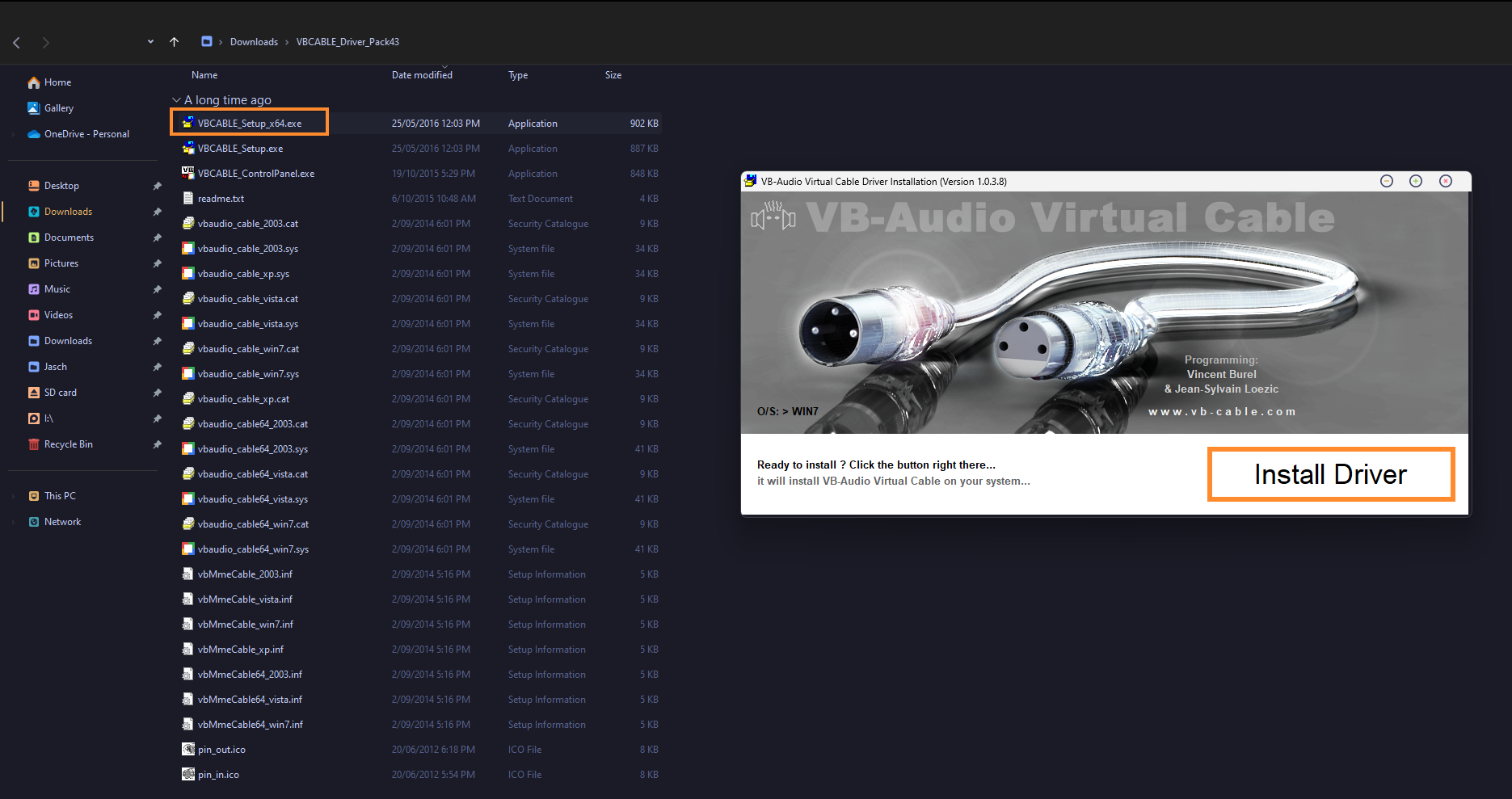Click vbaudio_cable64_win7.cat file icon

point(187,524)
